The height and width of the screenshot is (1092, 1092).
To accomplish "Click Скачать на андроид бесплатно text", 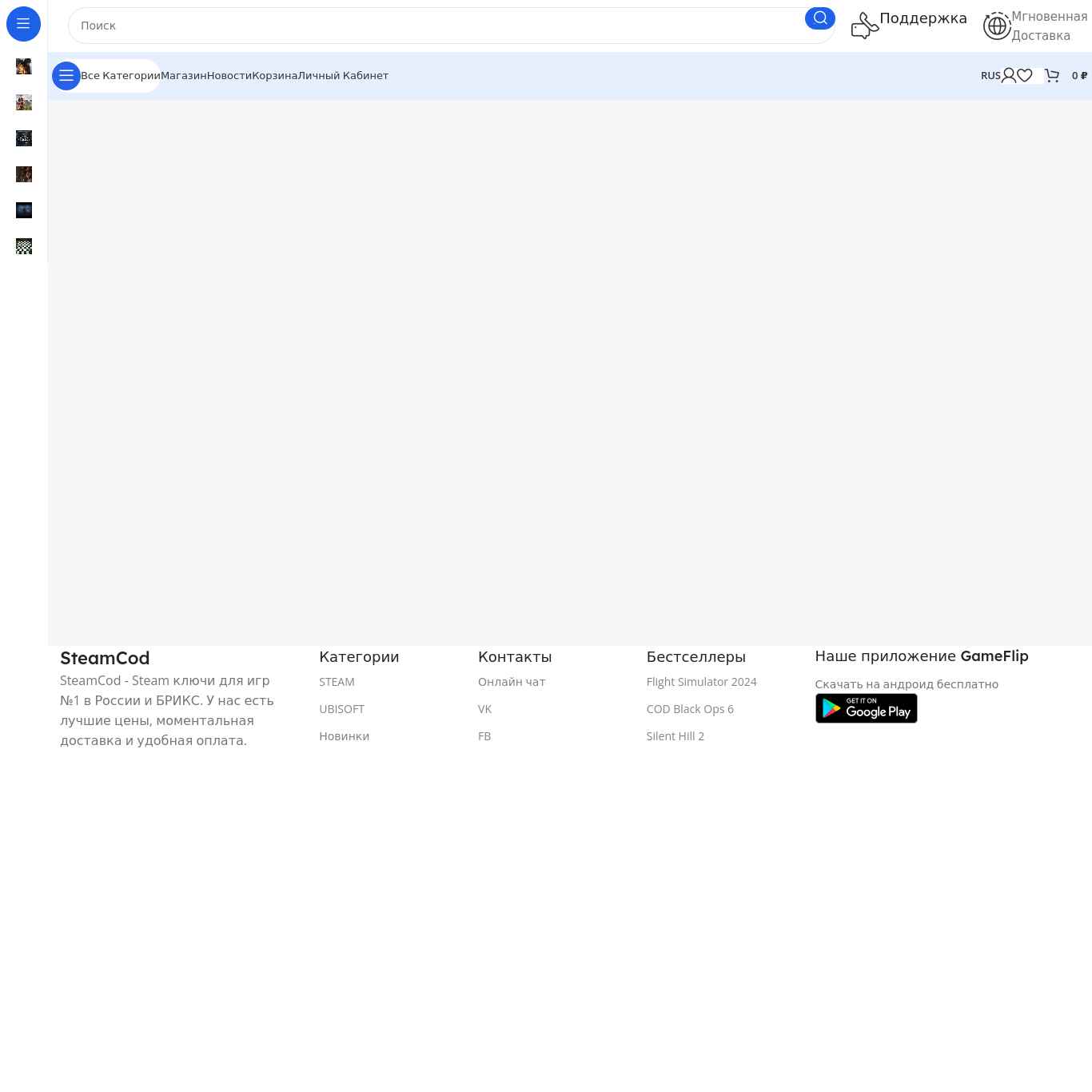I will [907, 684].
